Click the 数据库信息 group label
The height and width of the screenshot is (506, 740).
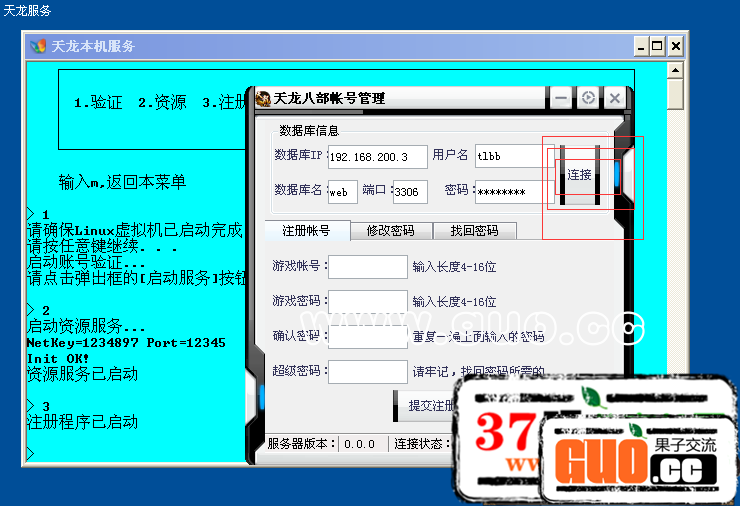pos(309,131)
